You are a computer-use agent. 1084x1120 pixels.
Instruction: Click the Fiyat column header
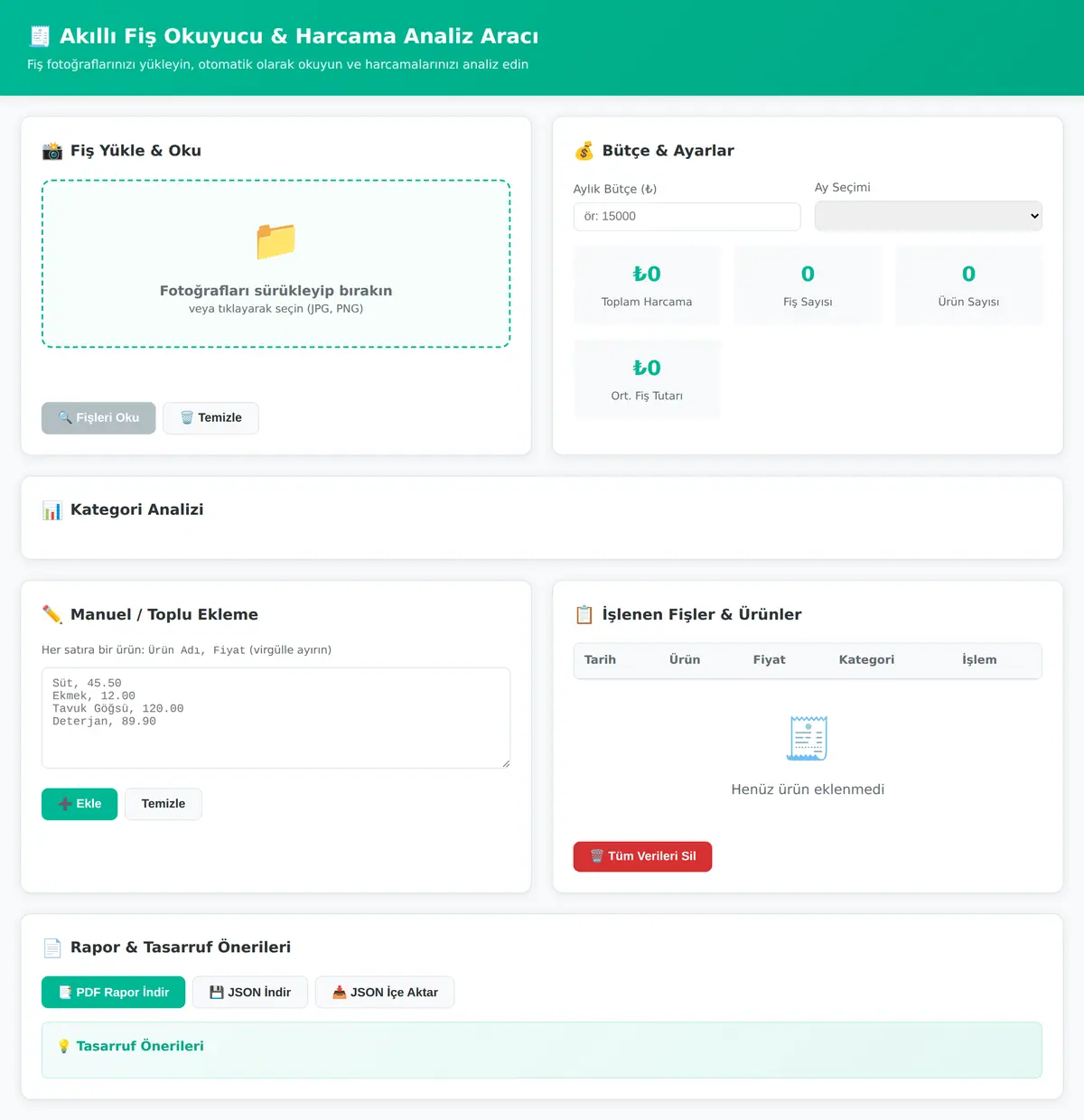[x=769, y=660]
